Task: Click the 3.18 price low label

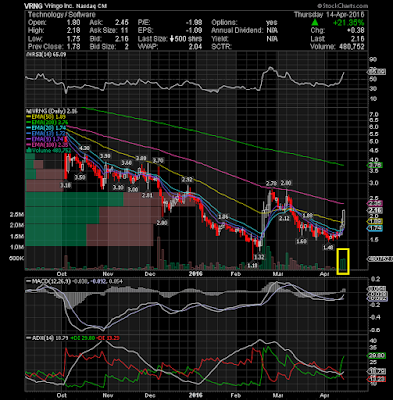Action: pyautogui.click(x=66, y=185)
